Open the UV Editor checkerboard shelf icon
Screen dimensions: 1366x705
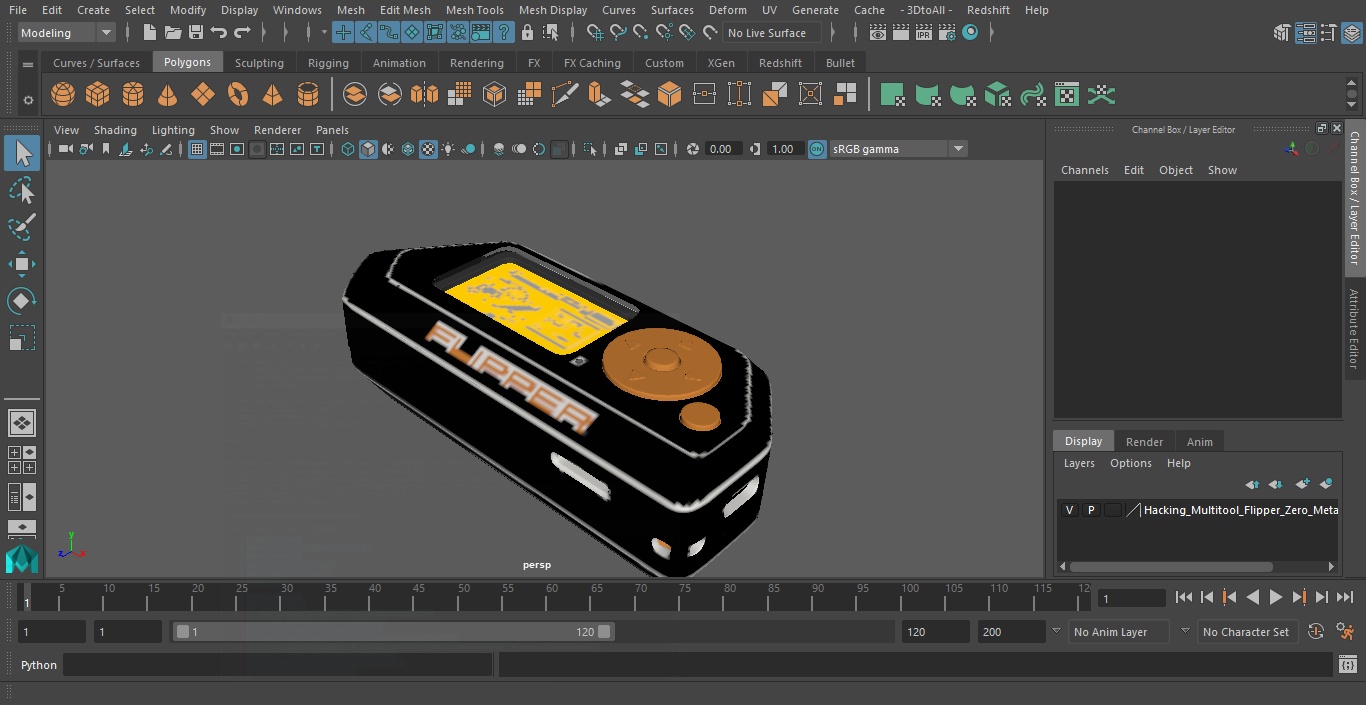click(1068, 95)
